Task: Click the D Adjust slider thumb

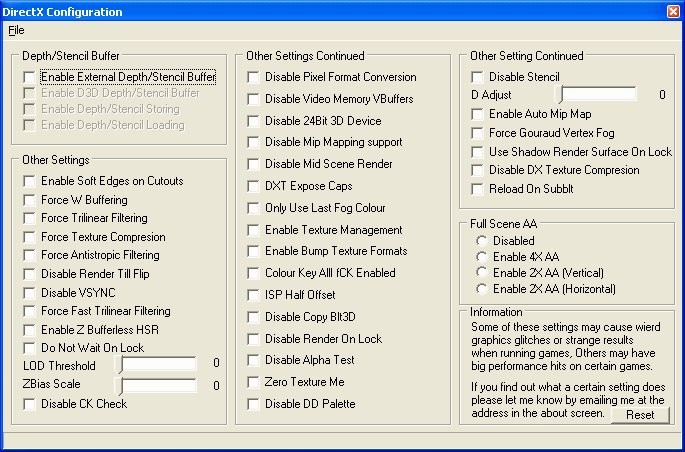Action: pos(561,94)
